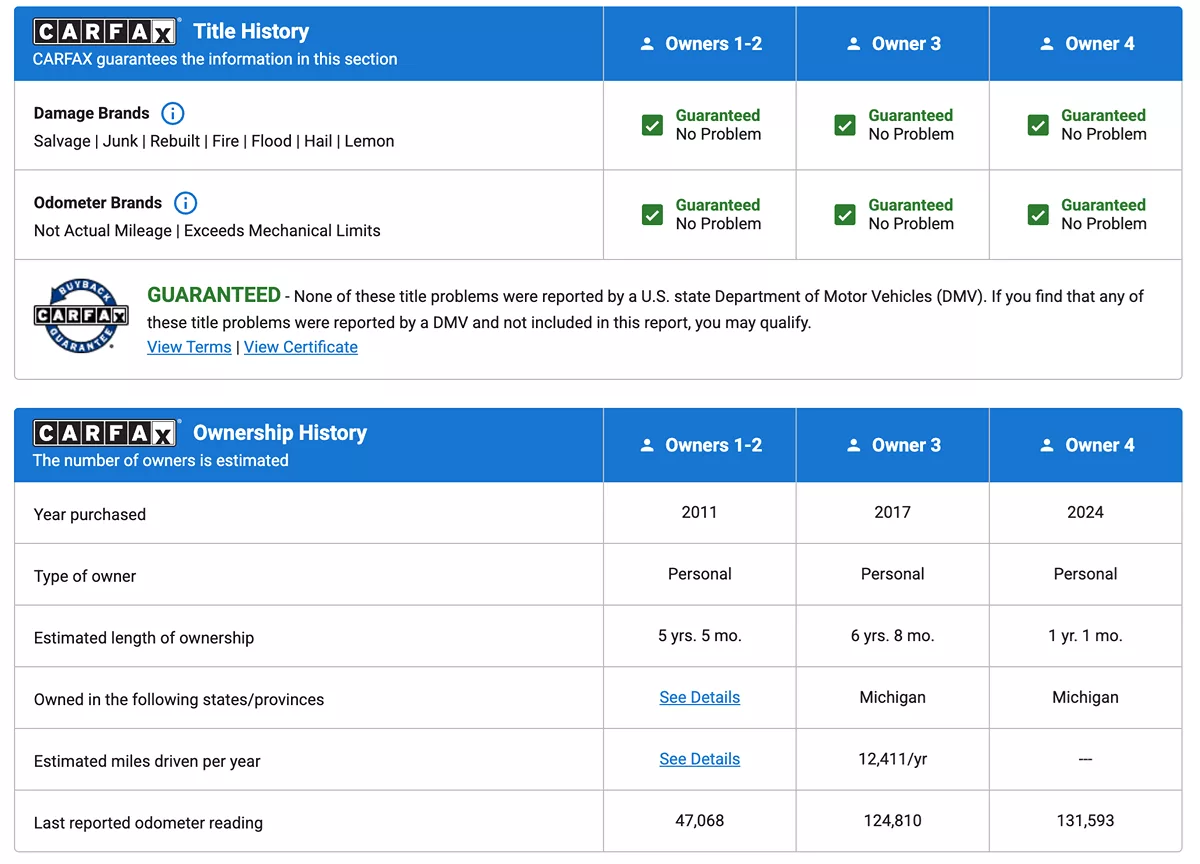The height and width of the screenshot is (864, 1200).
Task: Click the person icon beside Owner 4 in Ownership History
Action: coord(1047,446)
